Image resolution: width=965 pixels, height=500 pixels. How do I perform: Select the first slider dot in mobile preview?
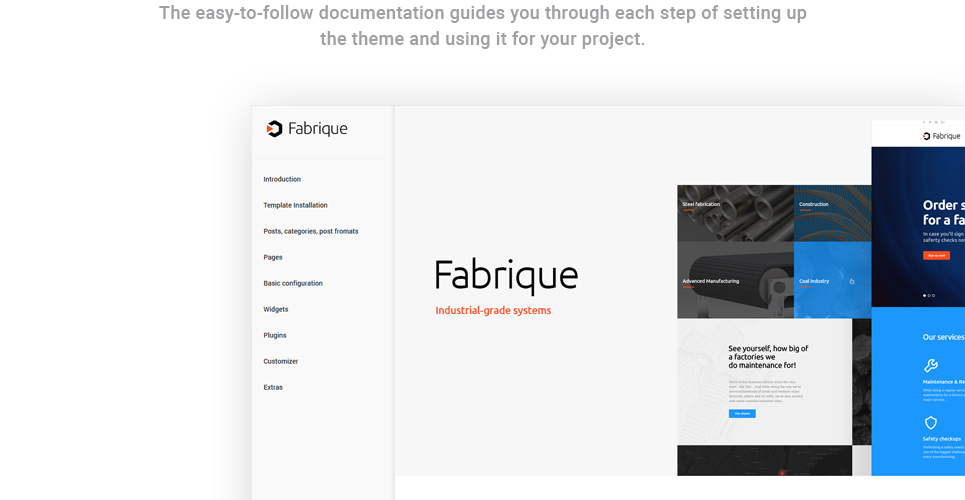click(924, 296)
